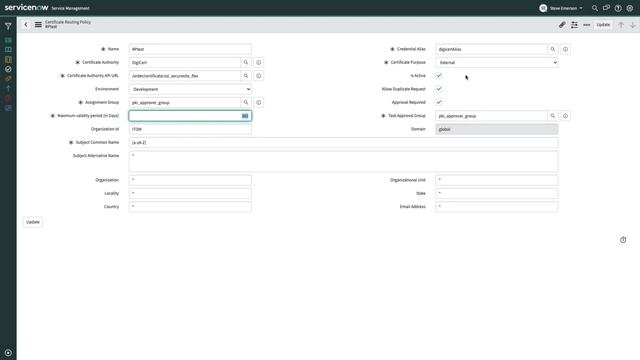Open personalize form settings sliders icon
Screen dimensions: 640x360
[574, 25]
